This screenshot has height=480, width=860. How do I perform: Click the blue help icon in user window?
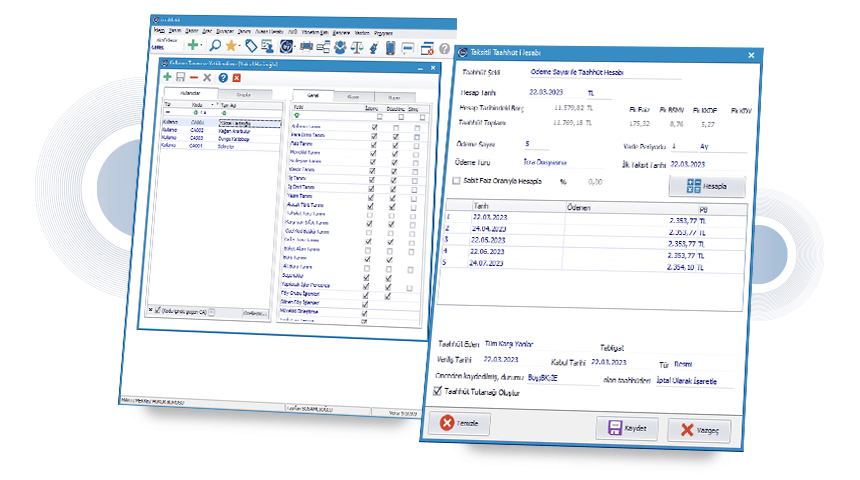pyautogui.click(x=223, y=78)
